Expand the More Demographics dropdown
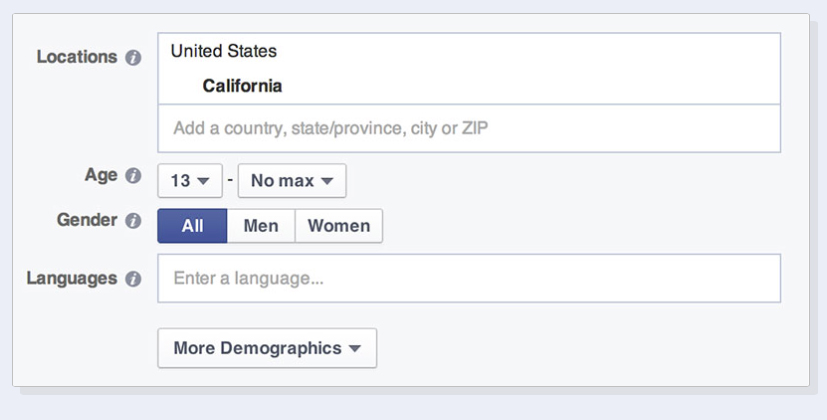 (267, 348)
